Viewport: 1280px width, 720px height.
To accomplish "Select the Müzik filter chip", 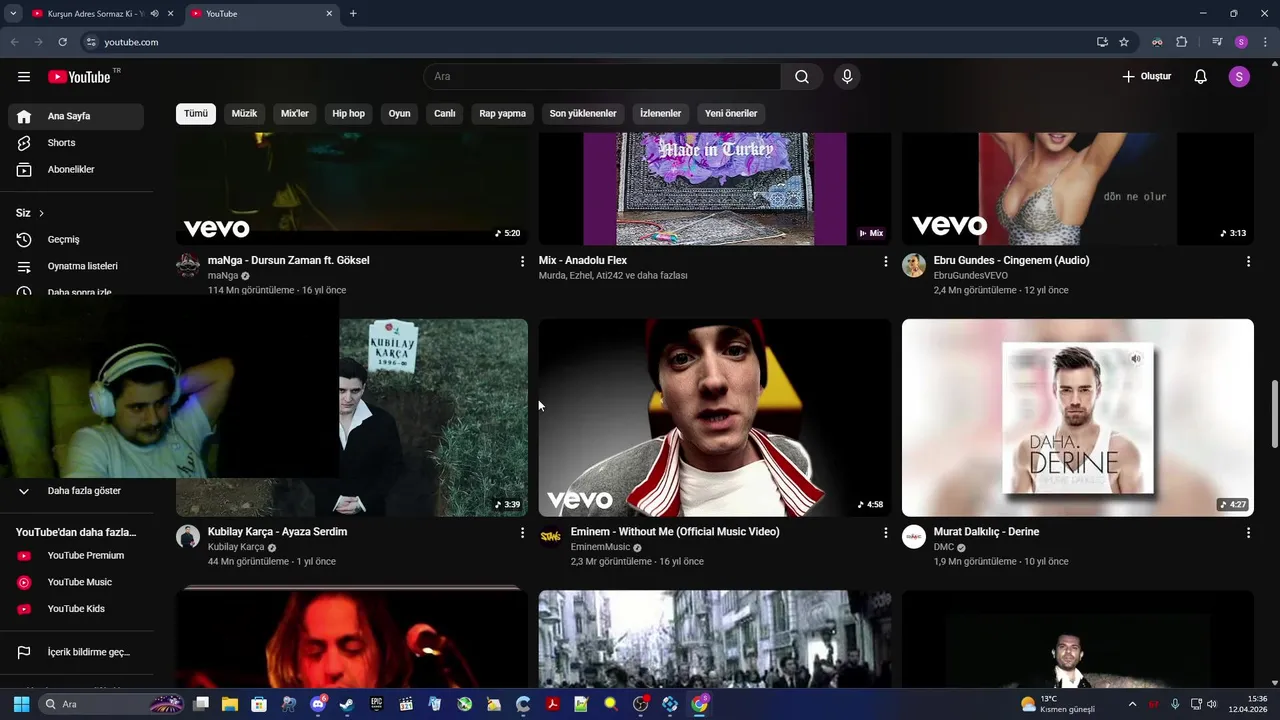I will coord(244,114).
